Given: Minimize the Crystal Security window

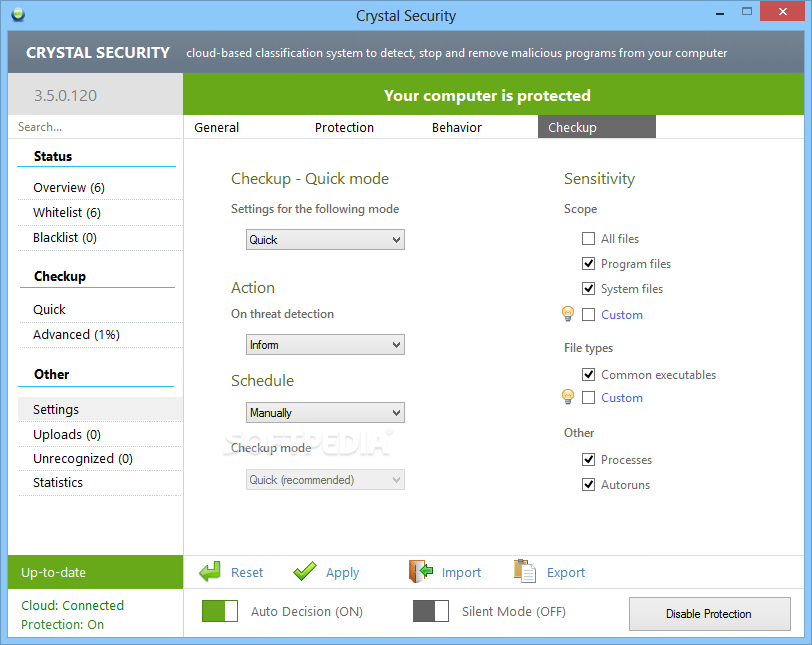Looking at the screenshot, I should click(719, 14).
